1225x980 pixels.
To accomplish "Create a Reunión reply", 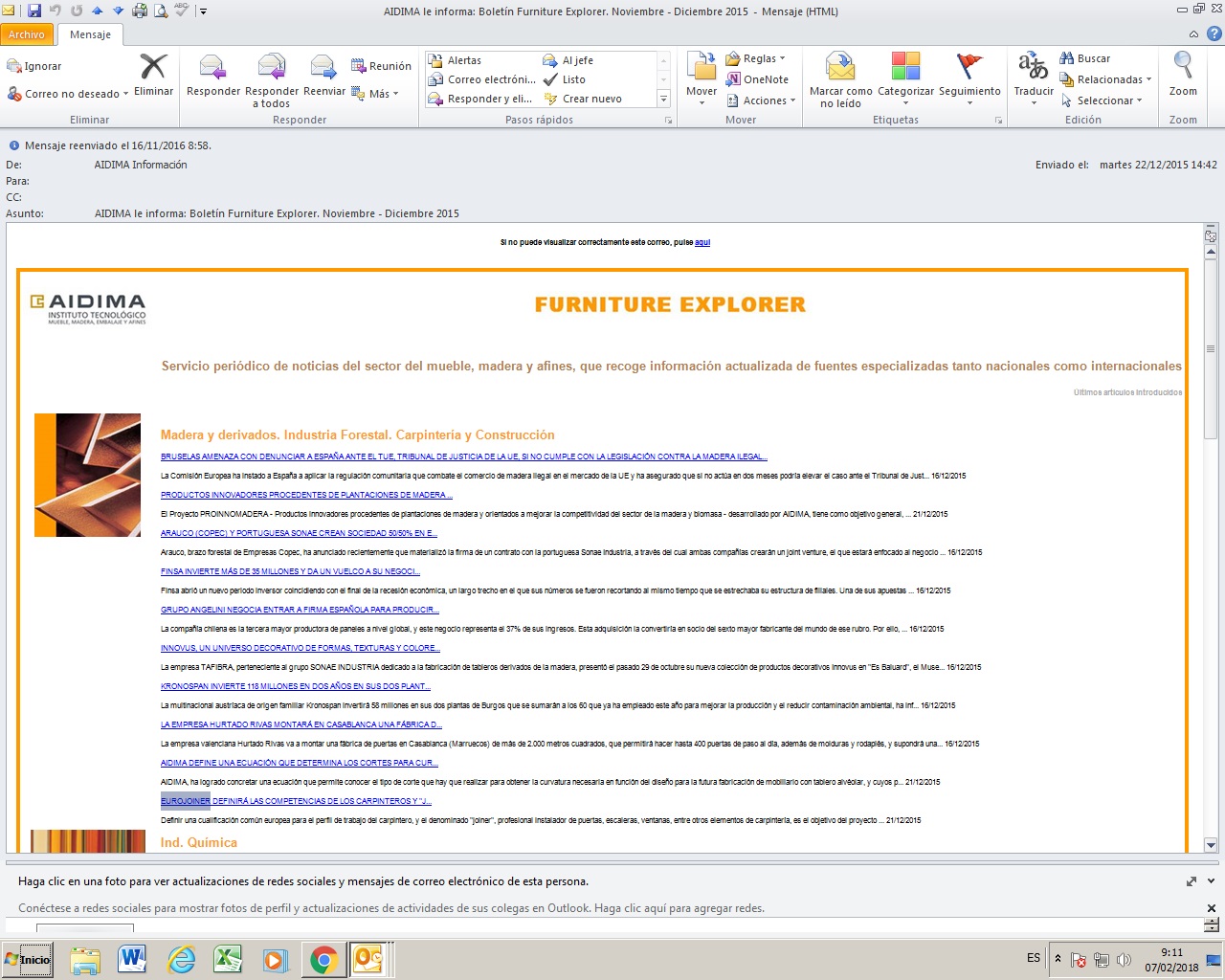I will (x=381, y=66).
